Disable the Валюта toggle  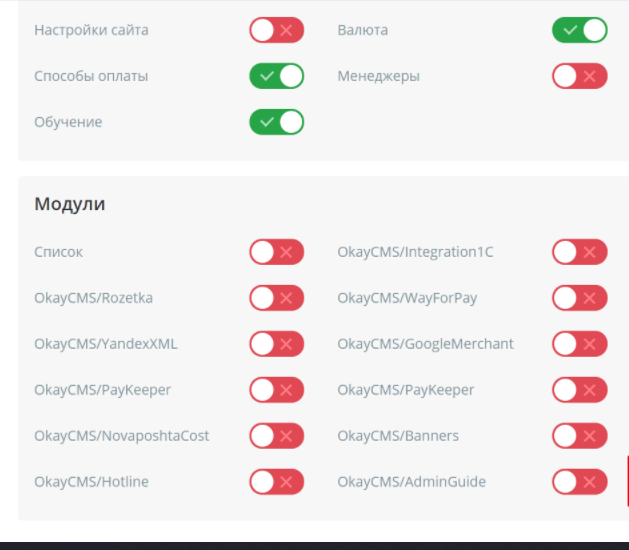click(579, 30)
